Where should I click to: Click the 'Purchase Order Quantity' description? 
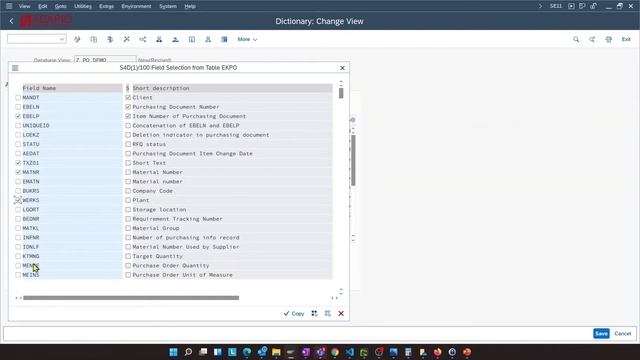(x=171, y=266)
